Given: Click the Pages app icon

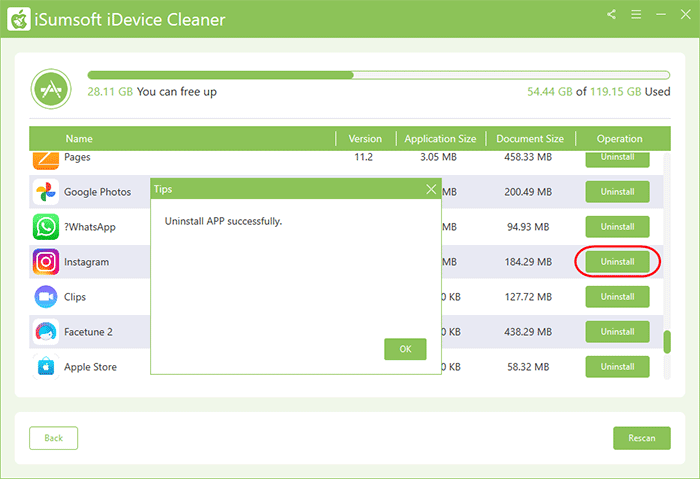Looking at the screenshot, I should click(46, 160).
